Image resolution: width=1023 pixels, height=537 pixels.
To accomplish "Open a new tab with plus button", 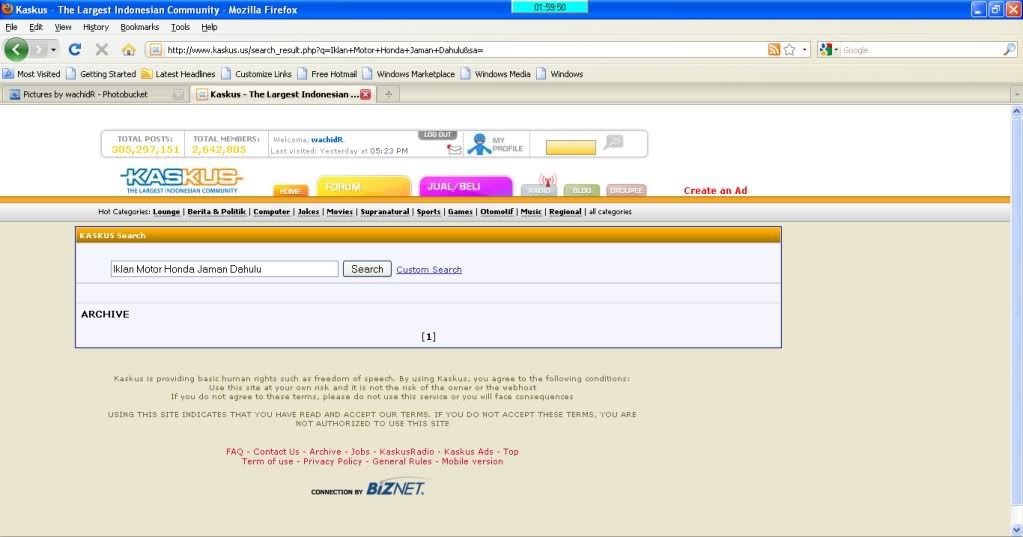I will 388,95.
